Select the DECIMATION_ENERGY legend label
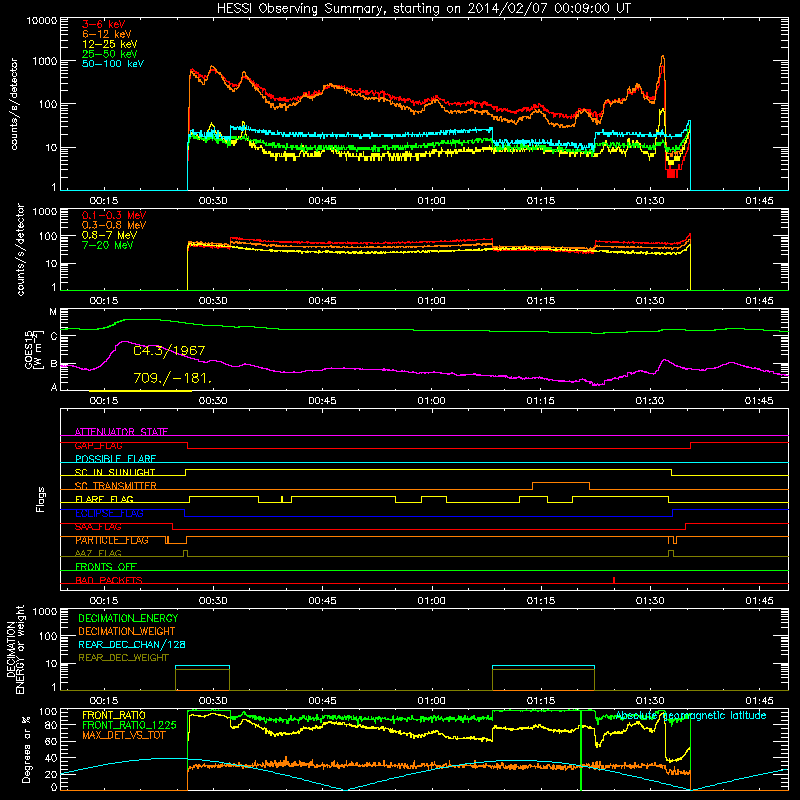 (128, 618)
